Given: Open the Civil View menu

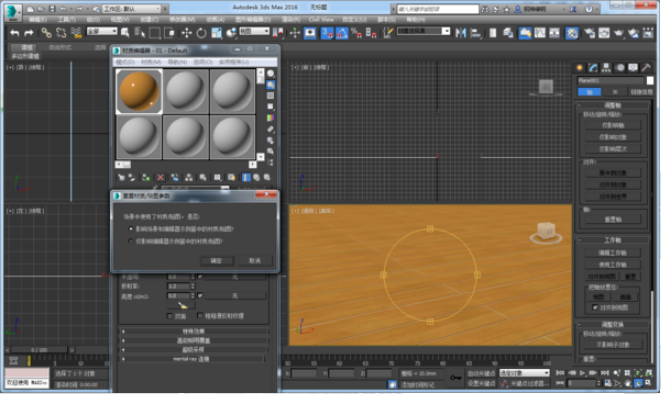Looking at the screenshot, I should (321, 19).
